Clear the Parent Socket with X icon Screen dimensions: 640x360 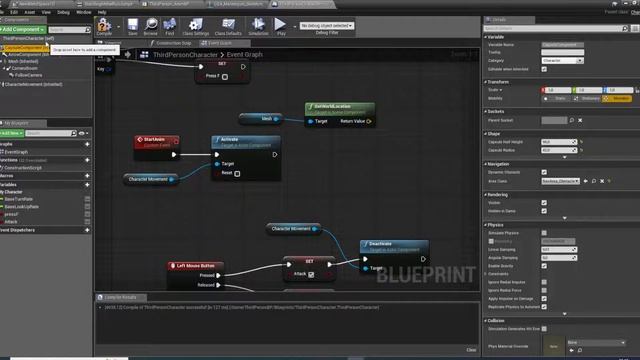point(580,120)
